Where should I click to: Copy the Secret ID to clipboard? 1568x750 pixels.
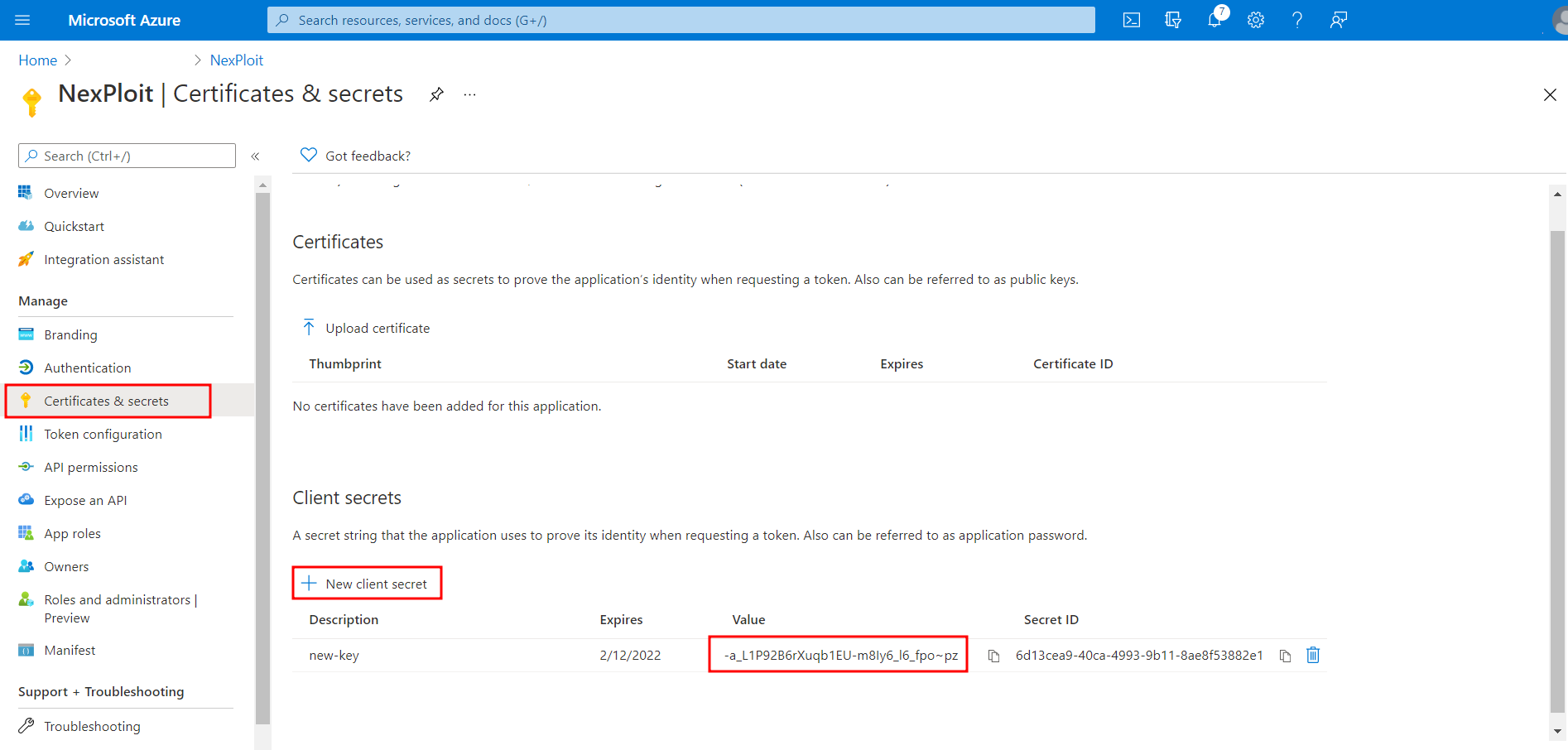1285,656
